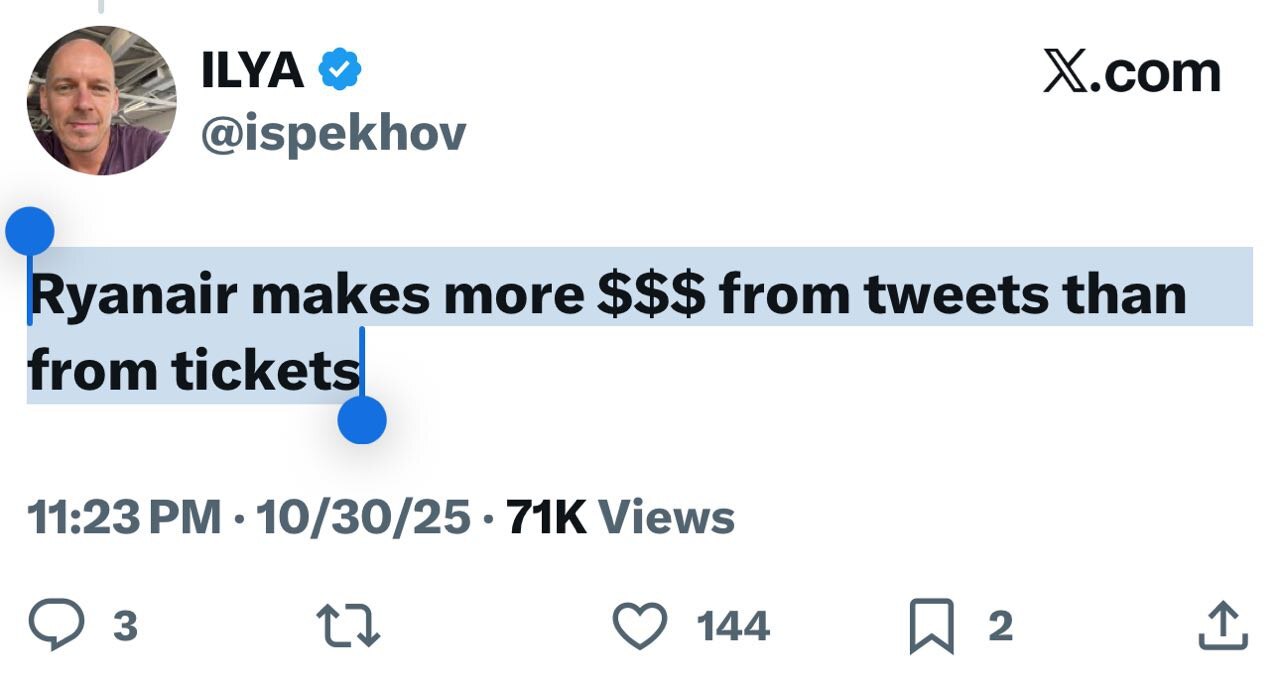Click the ILYA display name

click(x=252, y=71)
